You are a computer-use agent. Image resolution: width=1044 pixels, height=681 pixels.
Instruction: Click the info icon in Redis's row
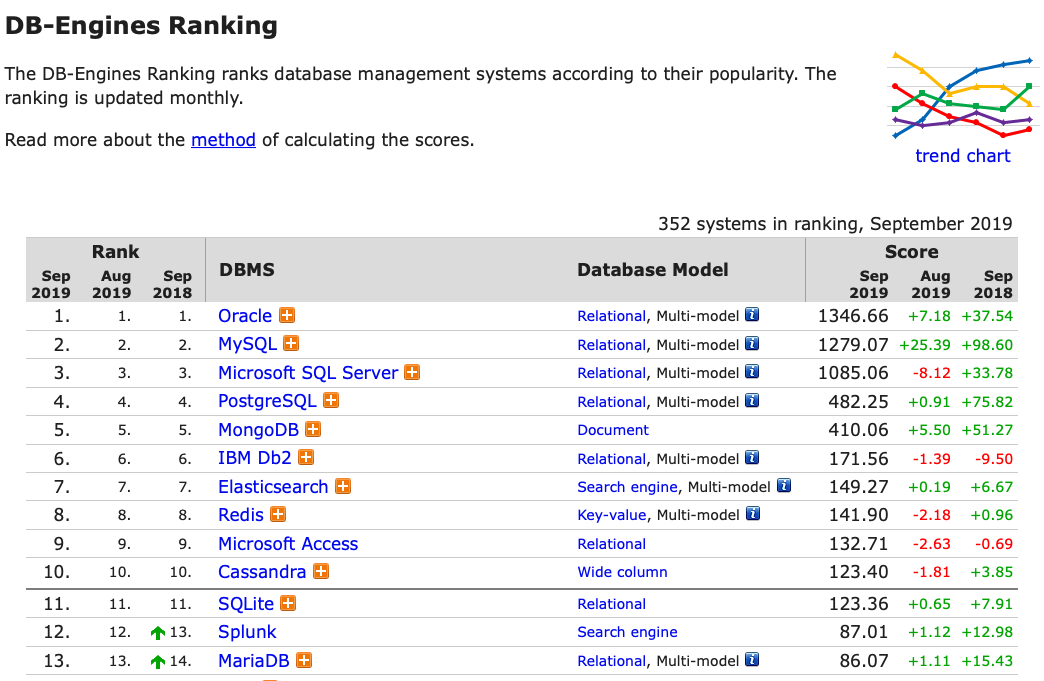pyautogui.click(x=753, y=513)
